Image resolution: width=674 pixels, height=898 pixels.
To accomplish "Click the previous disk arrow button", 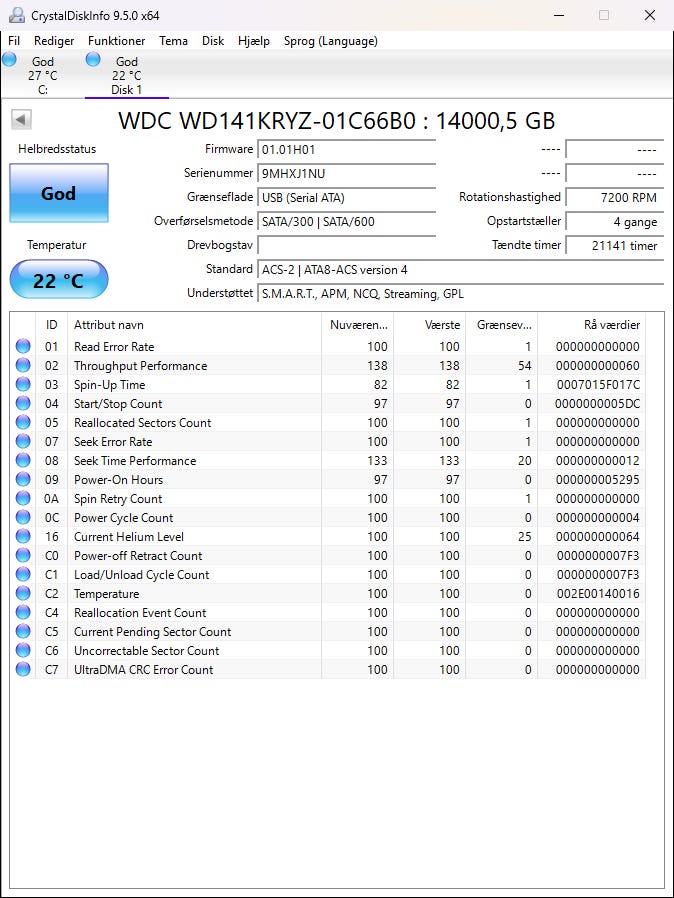I will [21, 120].
